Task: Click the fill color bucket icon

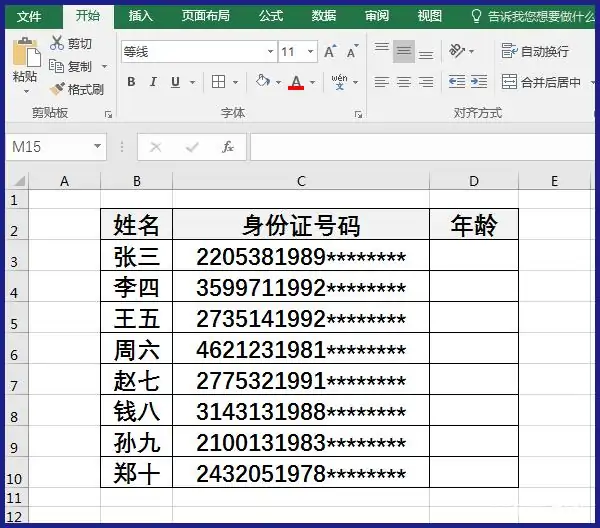Action: pos(262,81)
